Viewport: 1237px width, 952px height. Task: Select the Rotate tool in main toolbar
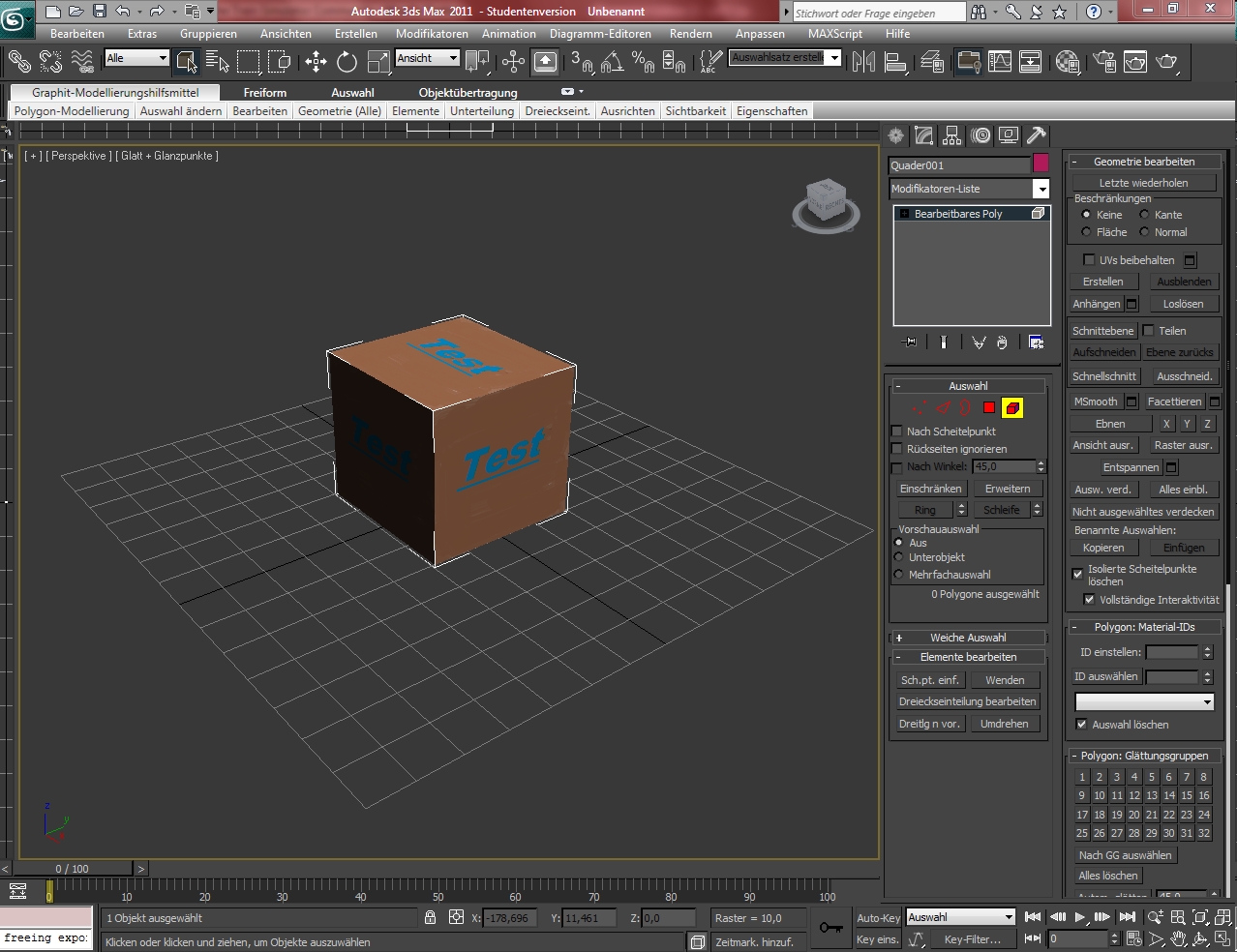pyautogui.click(x=347, y=62)
